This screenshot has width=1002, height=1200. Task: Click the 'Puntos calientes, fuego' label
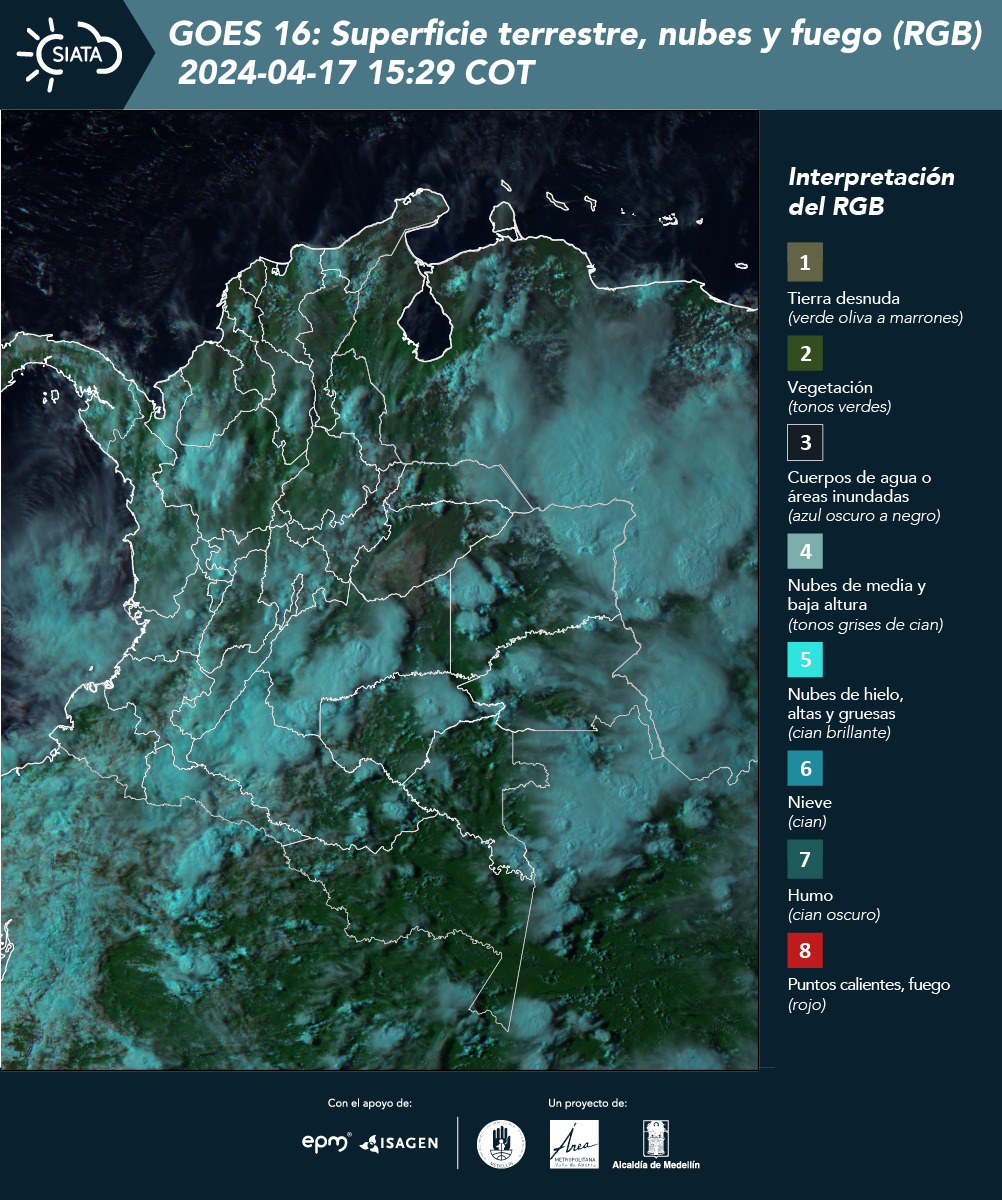869,984
